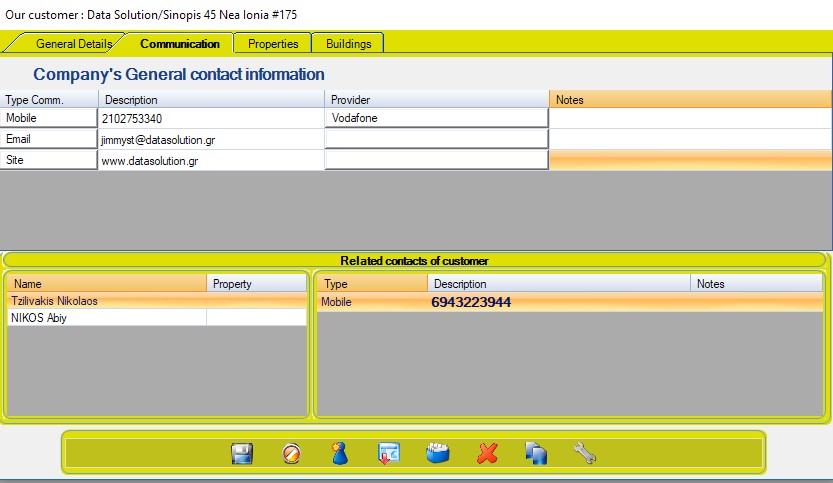
Task: Click the wrench settings icon
Action: coord(585,454)
